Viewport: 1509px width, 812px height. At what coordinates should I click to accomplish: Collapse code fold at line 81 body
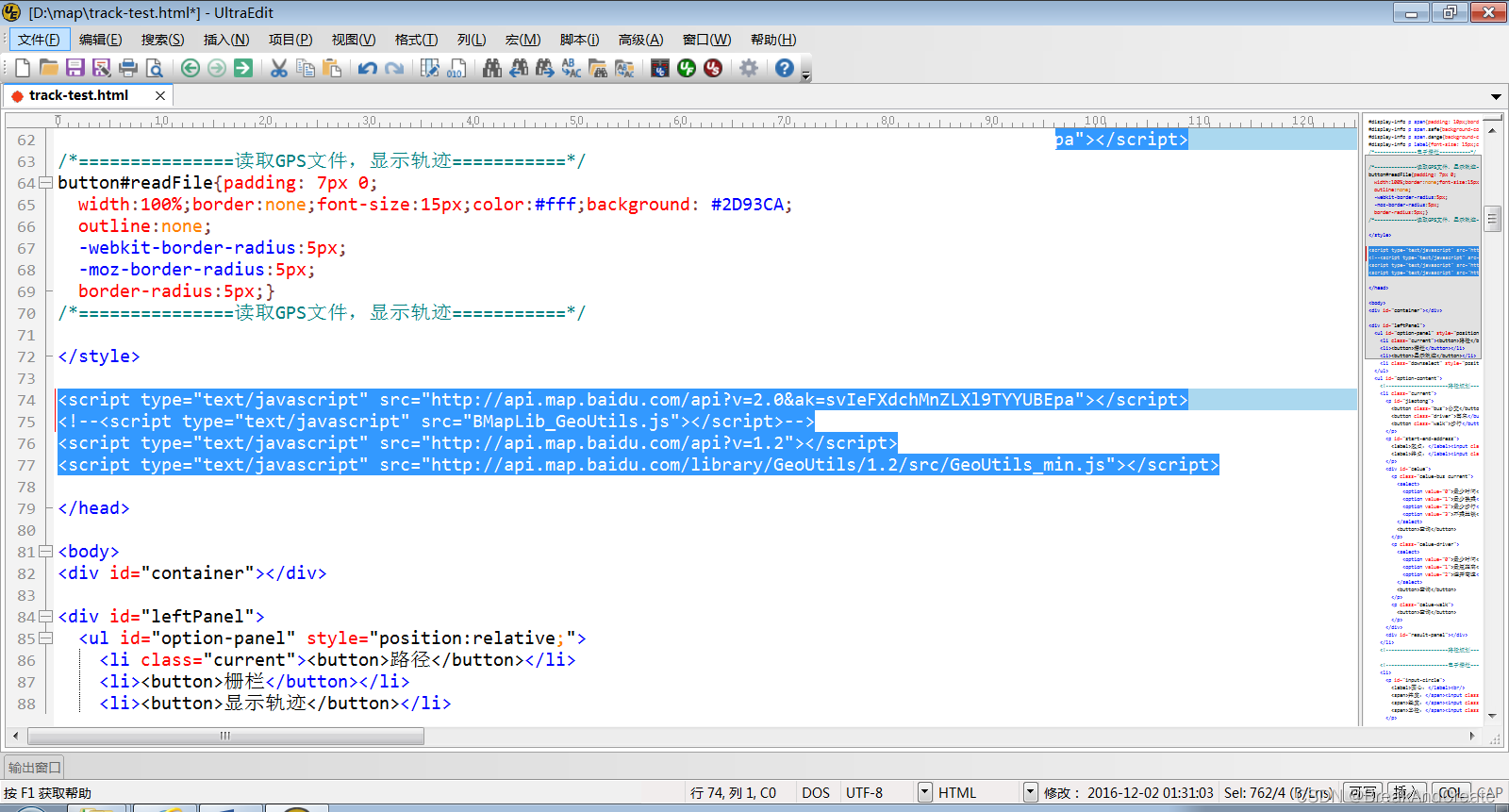point(45,552)
